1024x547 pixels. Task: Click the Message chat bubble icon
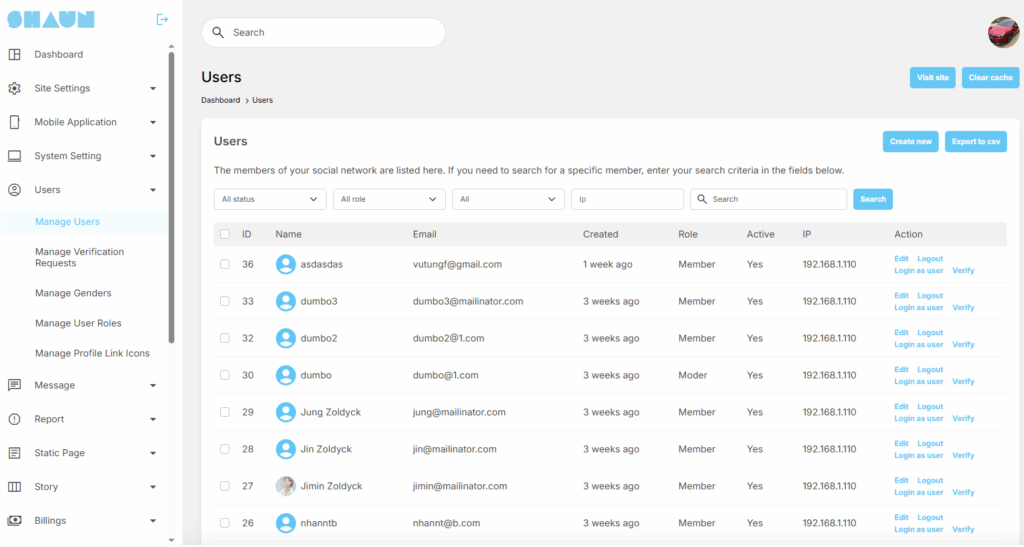coord(14,385)
